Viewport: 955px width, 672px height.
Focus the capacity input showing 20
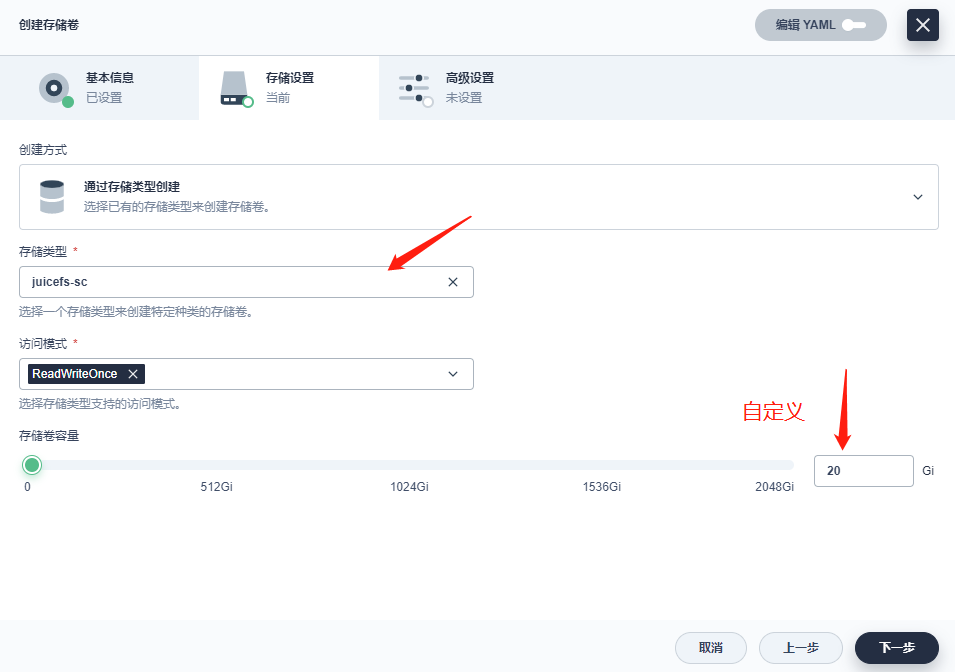[x=864, y=471]
